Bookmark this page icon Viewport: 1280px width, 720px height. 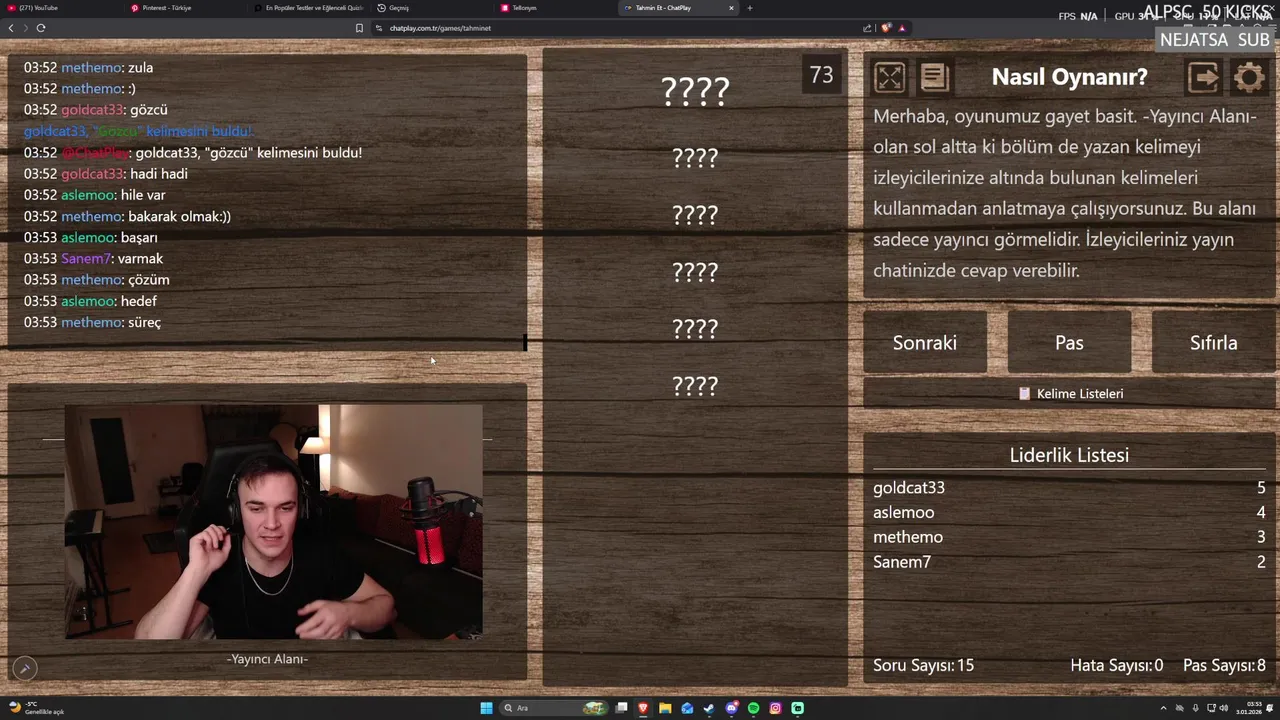(x=359, y=28)
